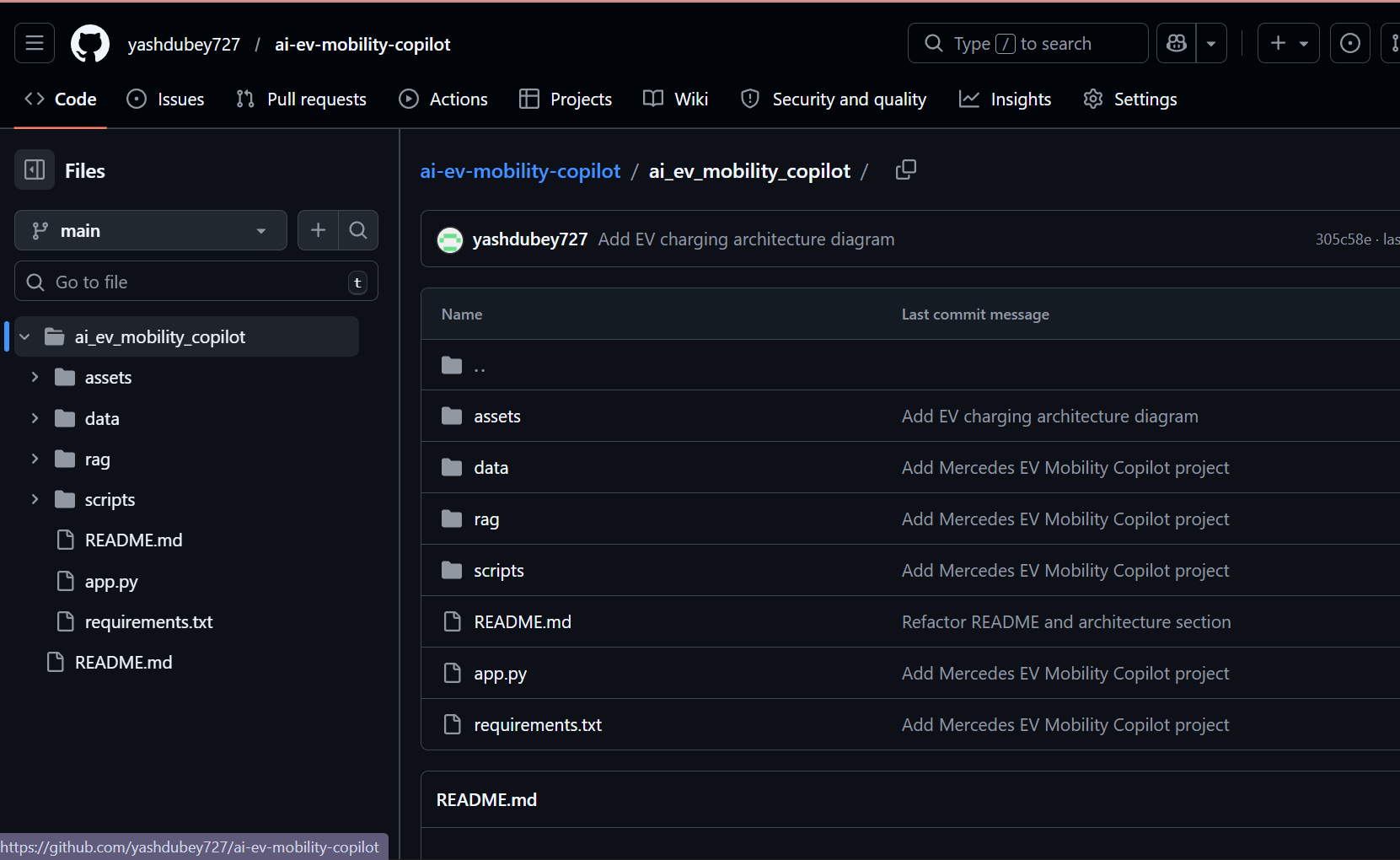The height and width of the screenshot is (860, 1400).
Task: Expand the scripts folder in tree
Action: point(35,500)
